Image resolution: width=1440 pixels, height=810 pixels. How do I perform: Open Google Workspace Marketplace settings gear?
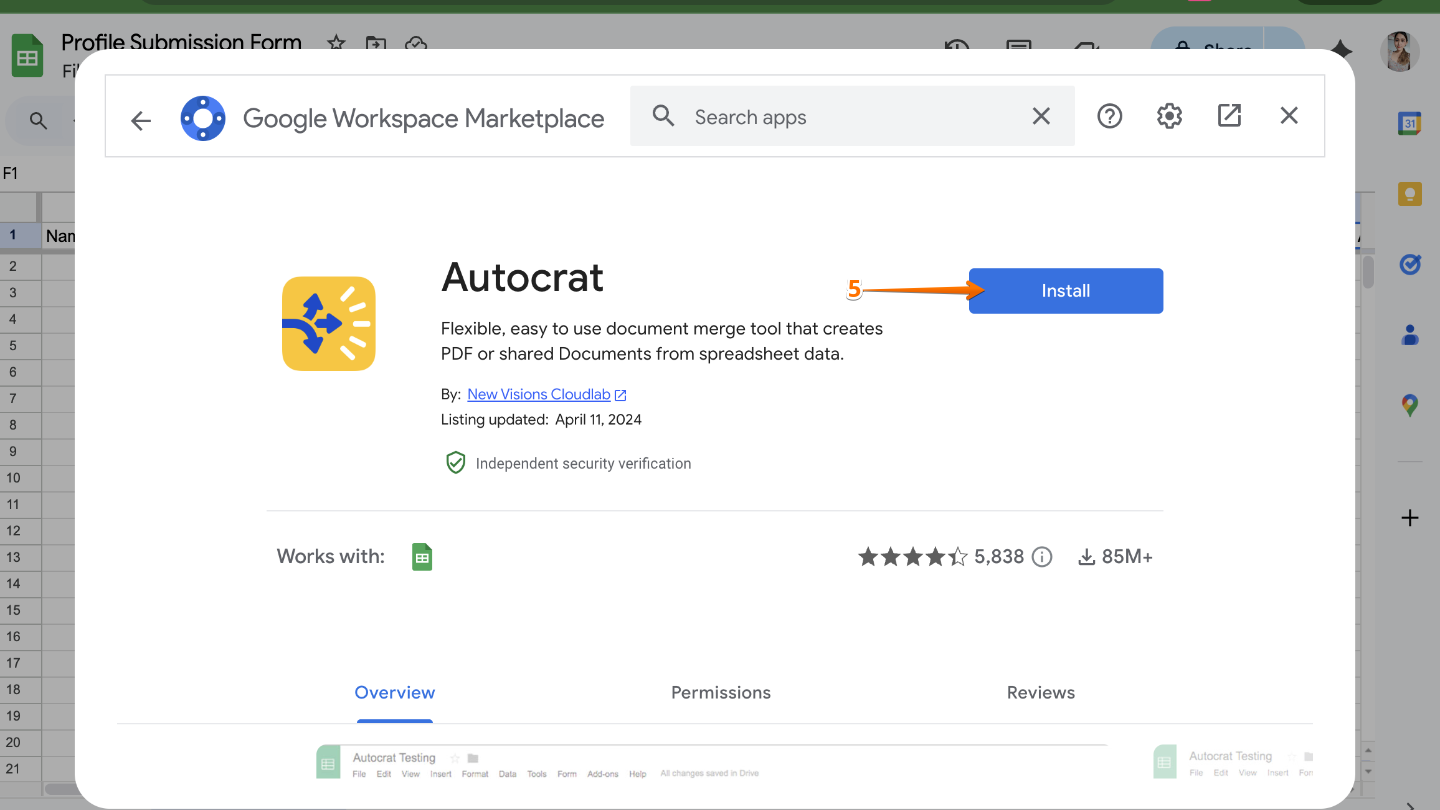point(1168,115)
